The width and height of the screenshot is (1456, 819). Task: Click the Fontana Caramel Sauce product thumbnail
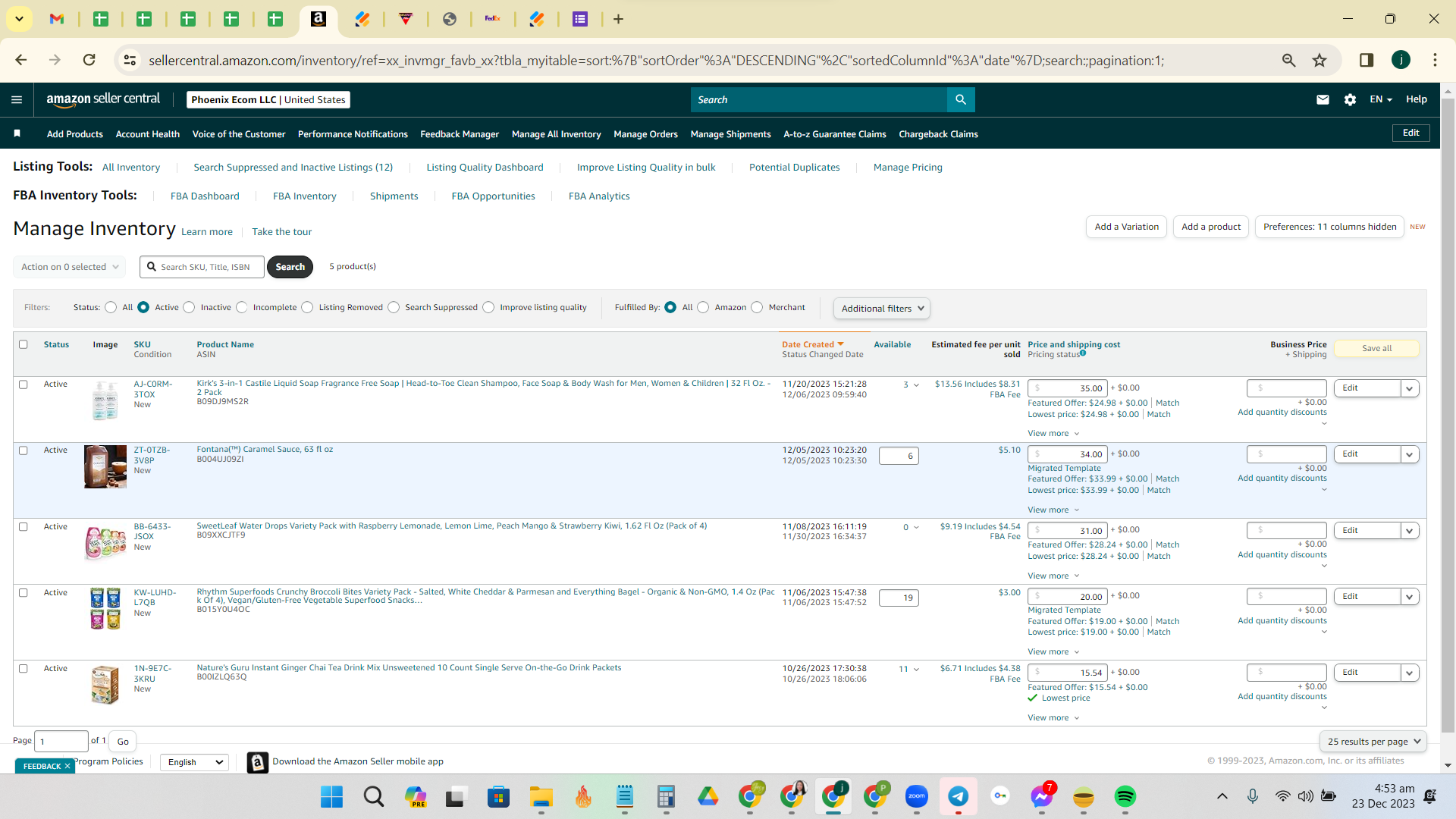coord(105,466)
